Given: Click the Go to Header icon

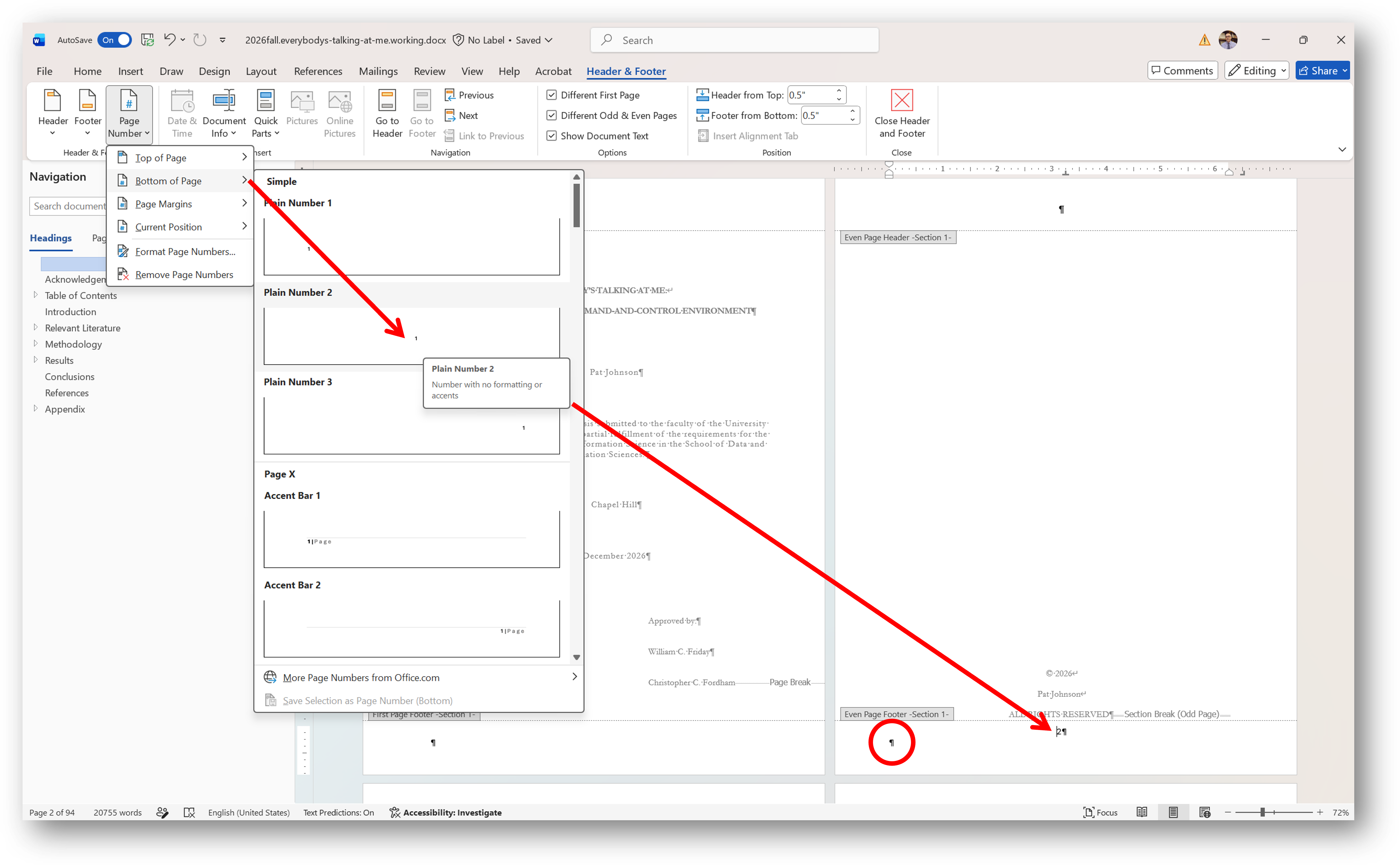Looking at the screenshot, I should [x=388, y=113].
